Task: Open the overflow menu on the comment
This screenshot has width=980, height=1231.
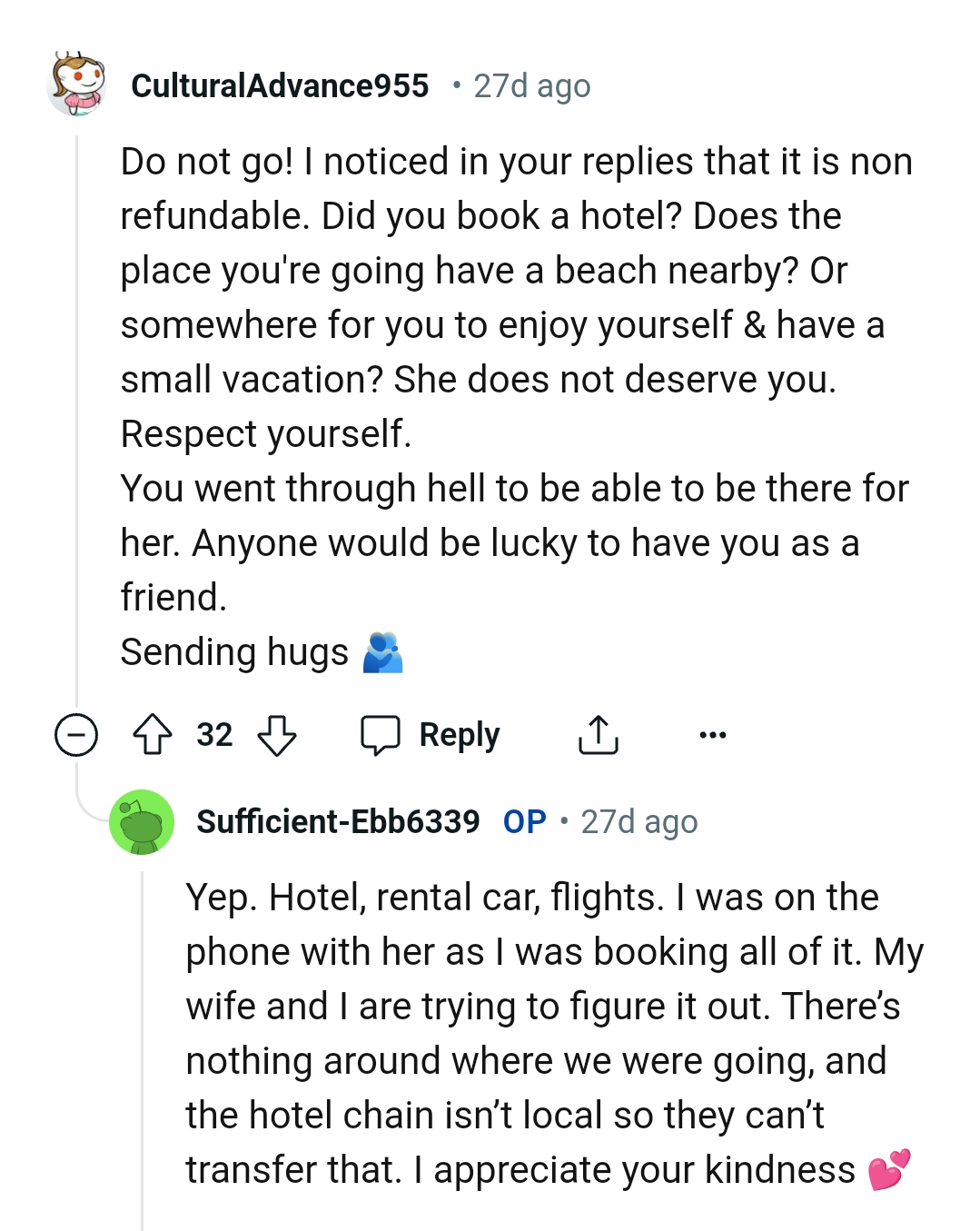Action: pyautogui.click(x=713, y=734)
